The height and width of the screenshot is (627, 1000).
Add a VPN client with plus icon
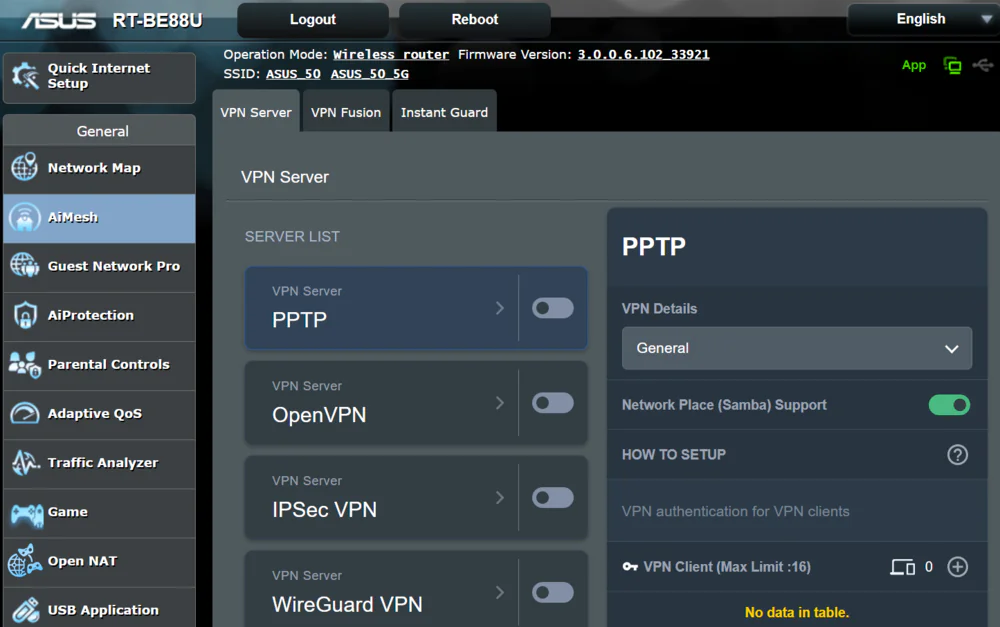[957, 567]
